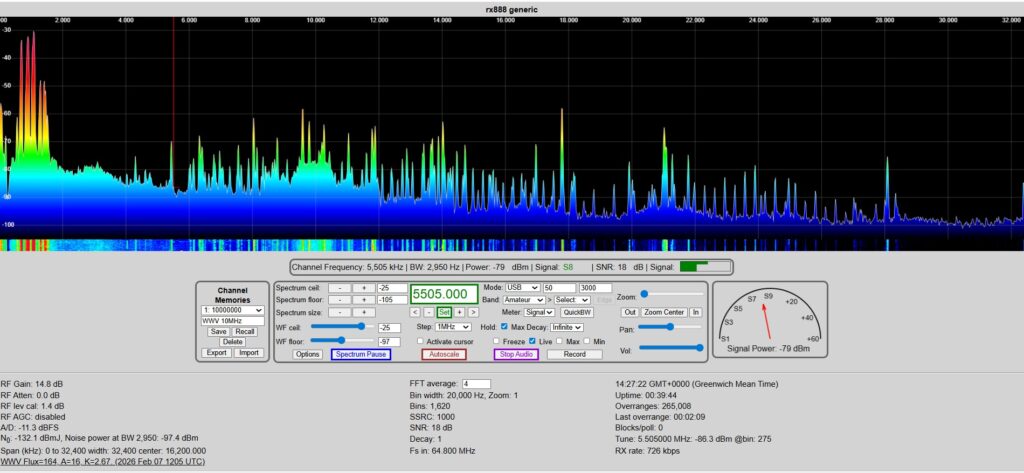Increase spectrum size with plus button
Image resolution: width=1024 pixels, height=473 pixels.
(x=363, y=312)
